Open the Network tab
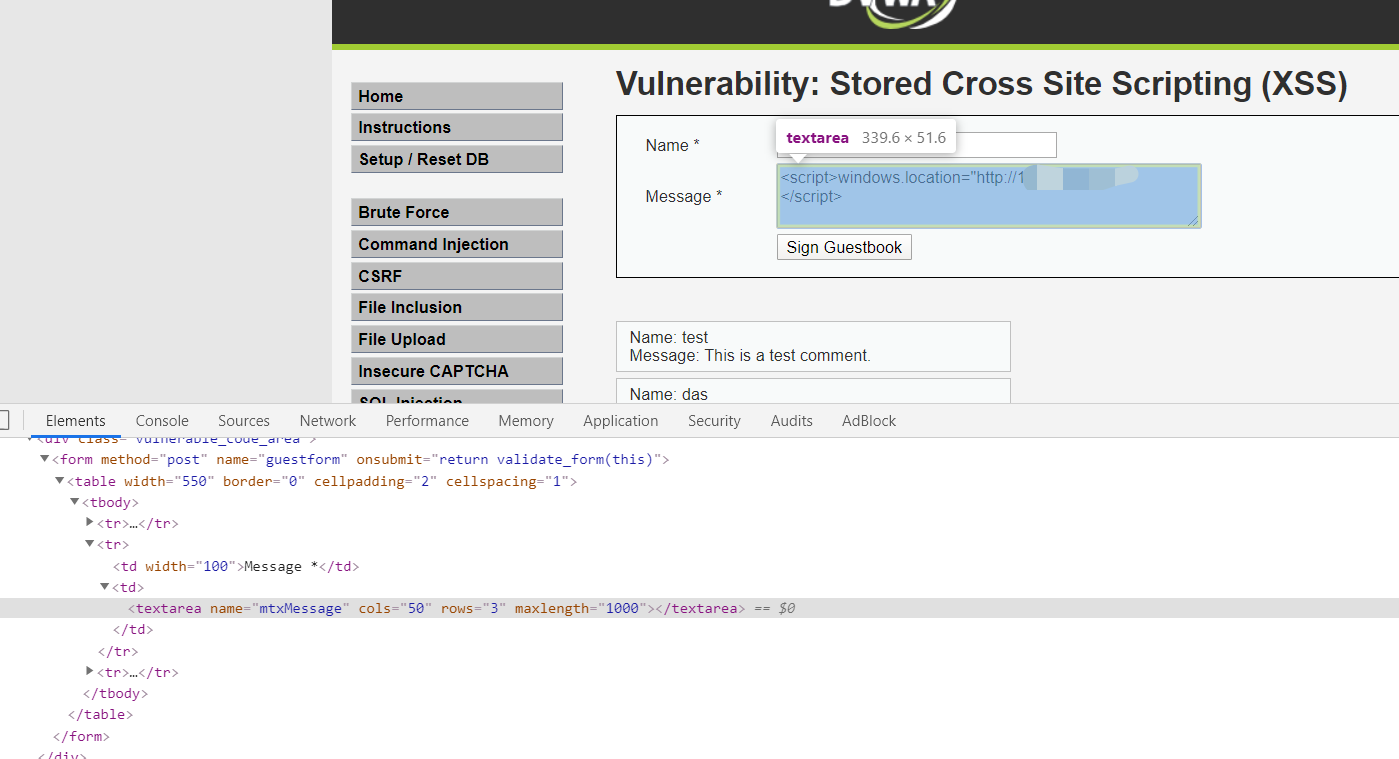This screenshot has width=1399, height=759. (x=328, y=421)
